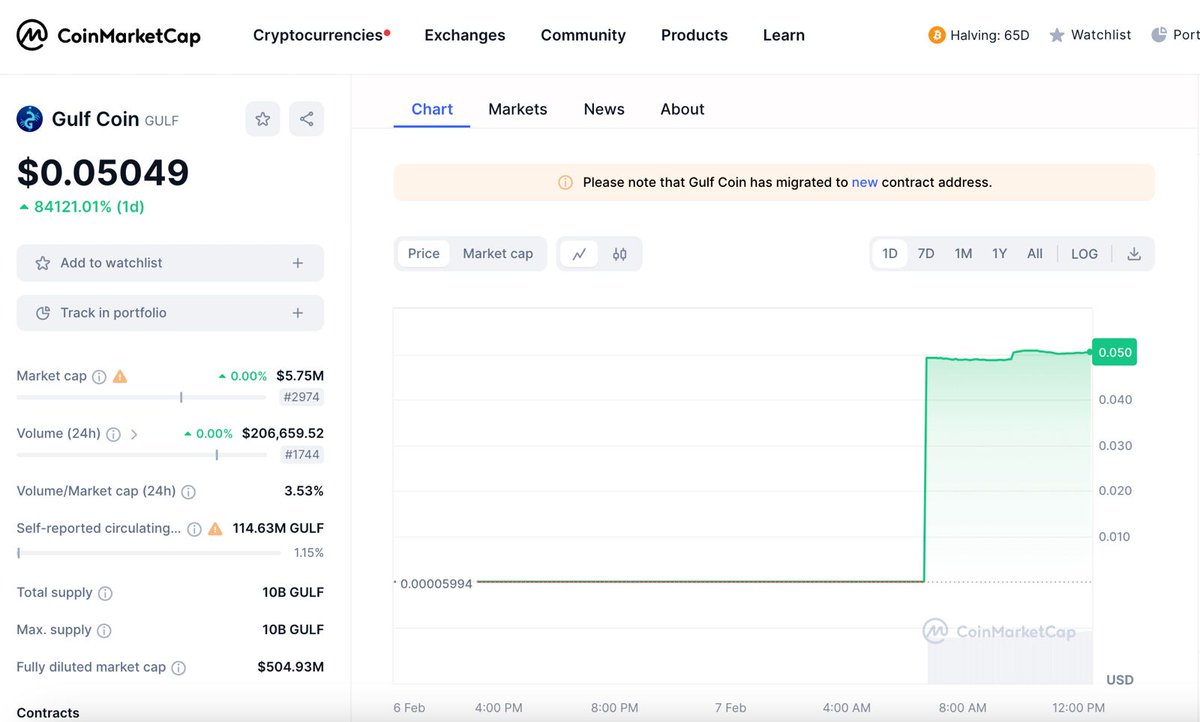
Task: Click the Market cap info icon
Action: pyautogui.click(x=99, y=377)
